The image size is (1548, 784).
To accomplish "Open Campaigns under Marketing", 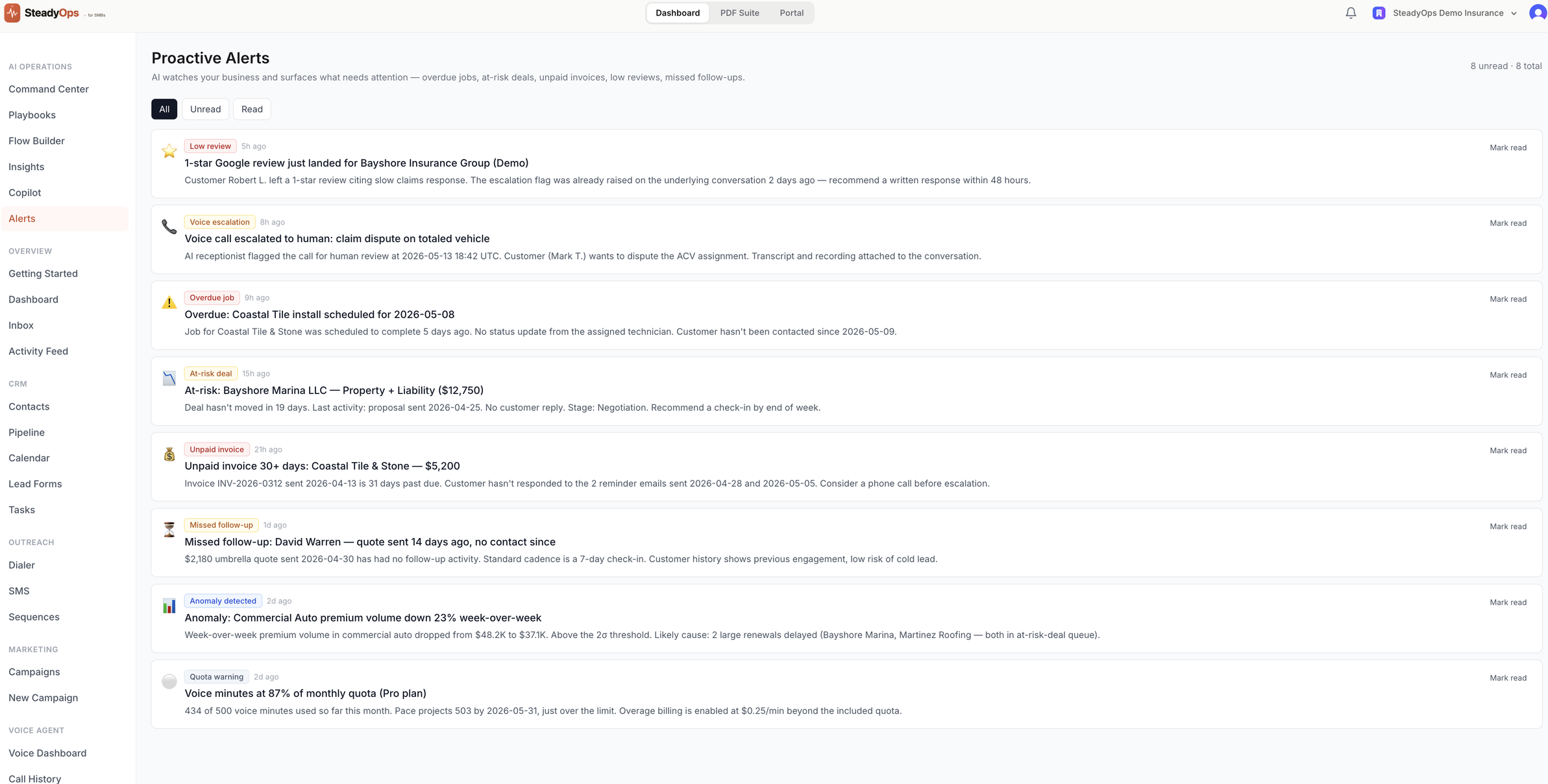I will [64, 672].
